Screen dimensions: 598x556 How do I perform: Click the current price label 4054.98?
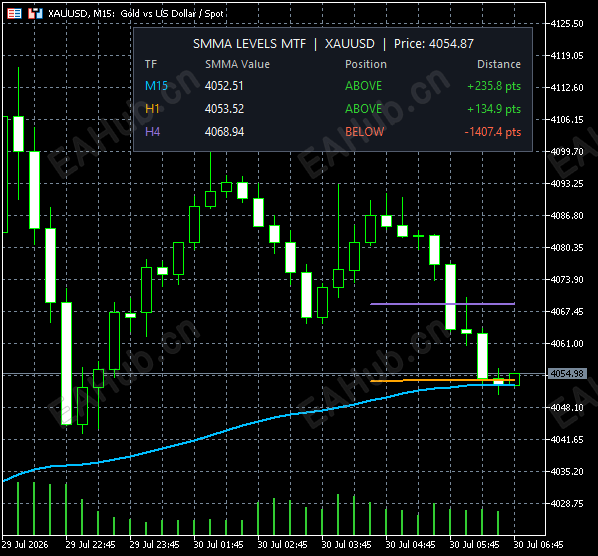point(567,374)
